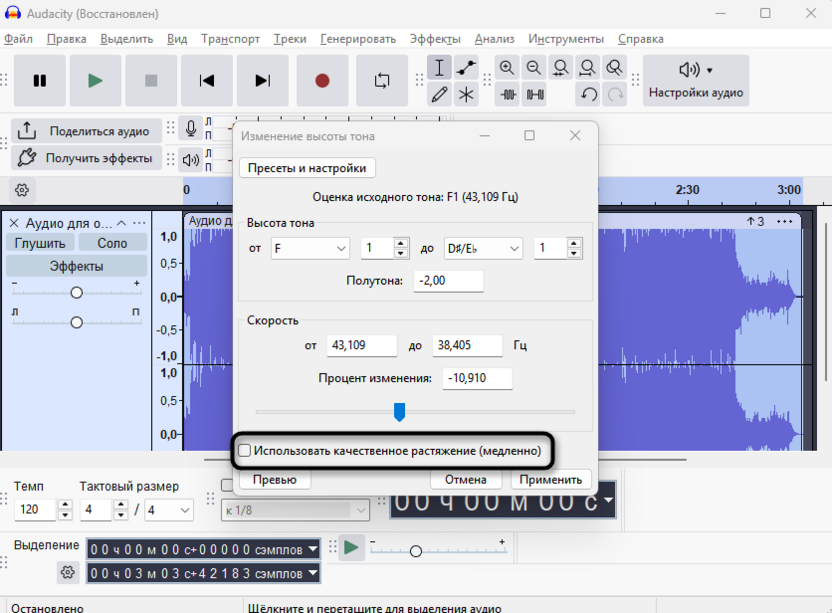Screen dimensions: 832x613
Task: Click the Undo arrow icon
Action: click(x=588, y=94)
